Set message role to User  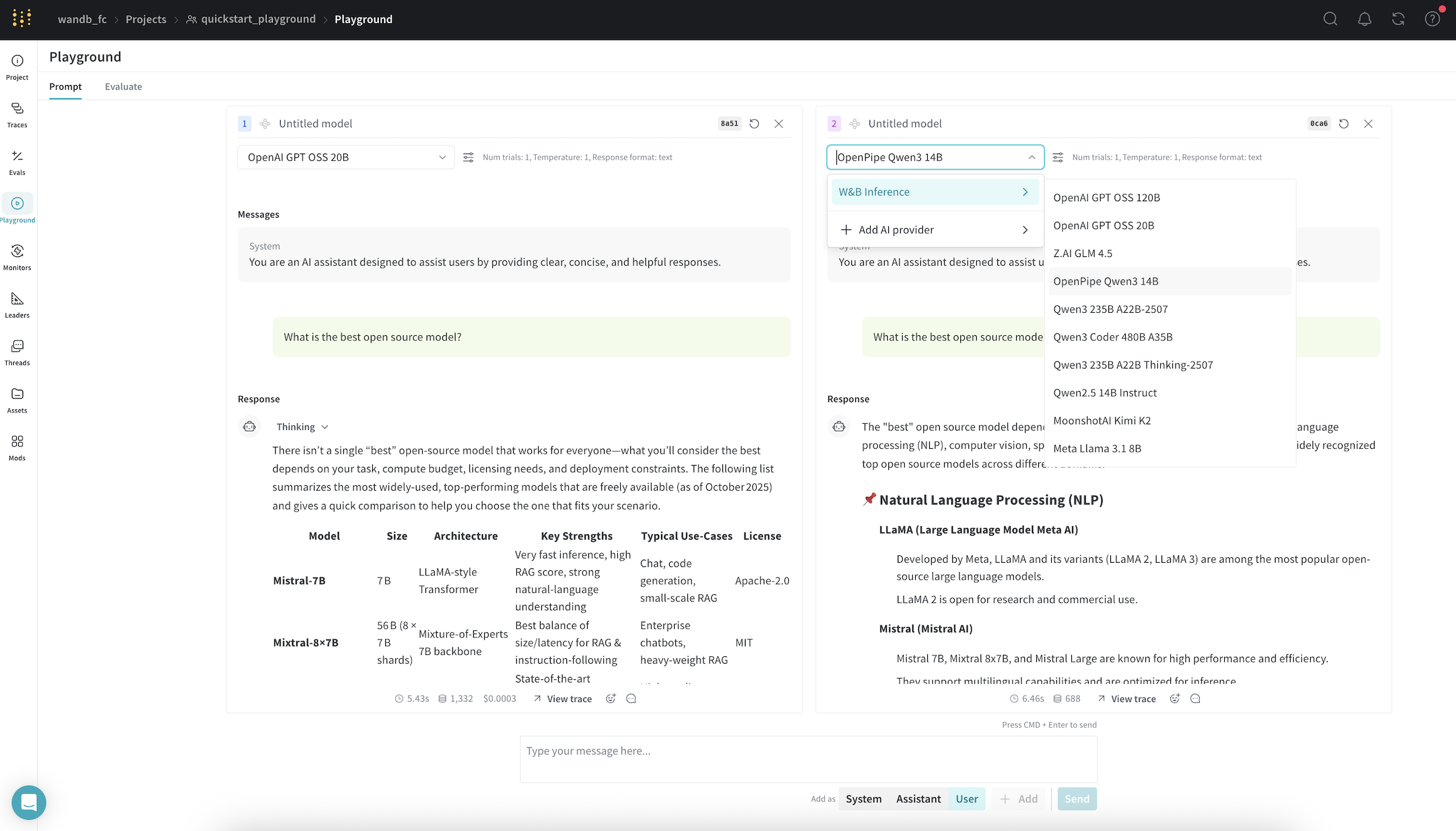(x=966, y=799)
